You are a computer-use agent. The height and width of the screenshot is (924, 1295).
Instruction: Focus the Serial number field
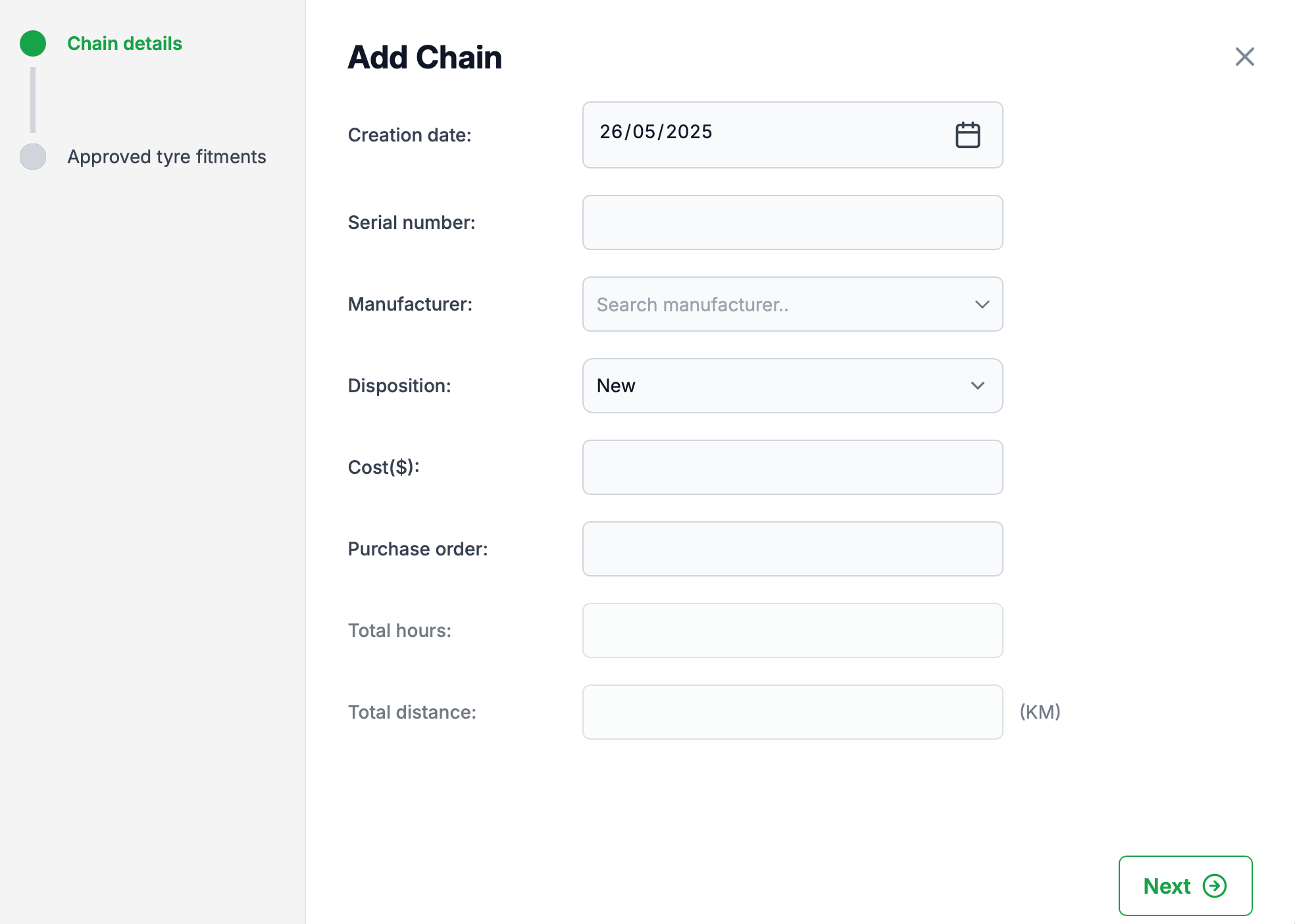click(792, 222)
